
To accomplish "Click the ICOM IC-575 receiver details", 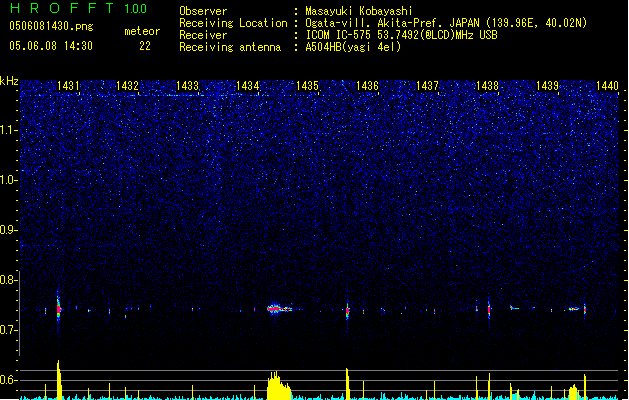I will (402, 35).
